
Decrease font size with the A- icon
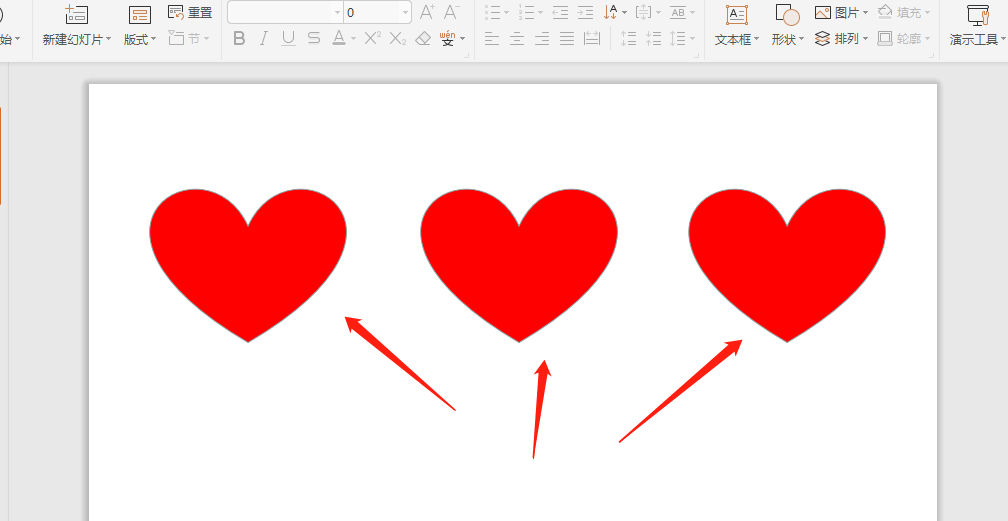[x=452, y=12]
